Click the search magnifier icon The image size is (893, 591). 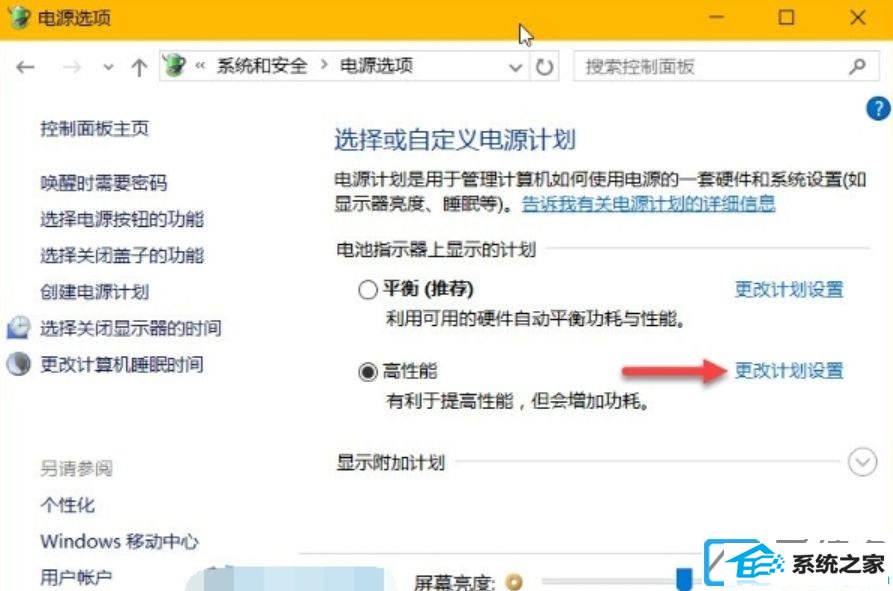[x=857, y=67]
